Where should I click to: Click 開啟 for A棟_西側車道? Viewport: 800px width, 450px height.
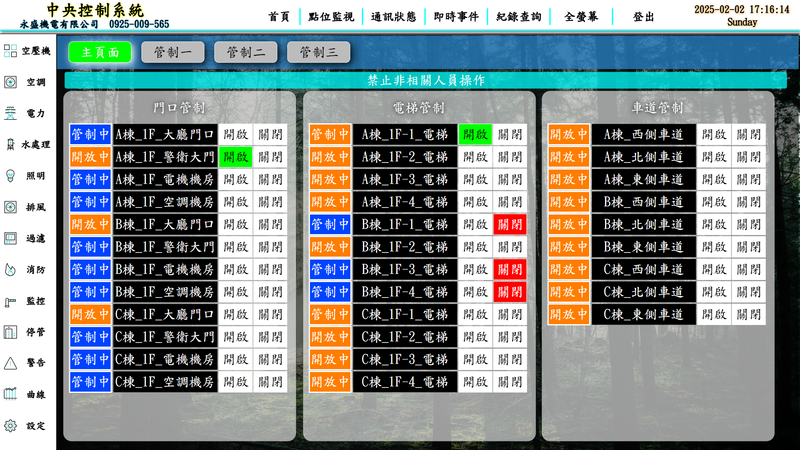tap(714, 135)
